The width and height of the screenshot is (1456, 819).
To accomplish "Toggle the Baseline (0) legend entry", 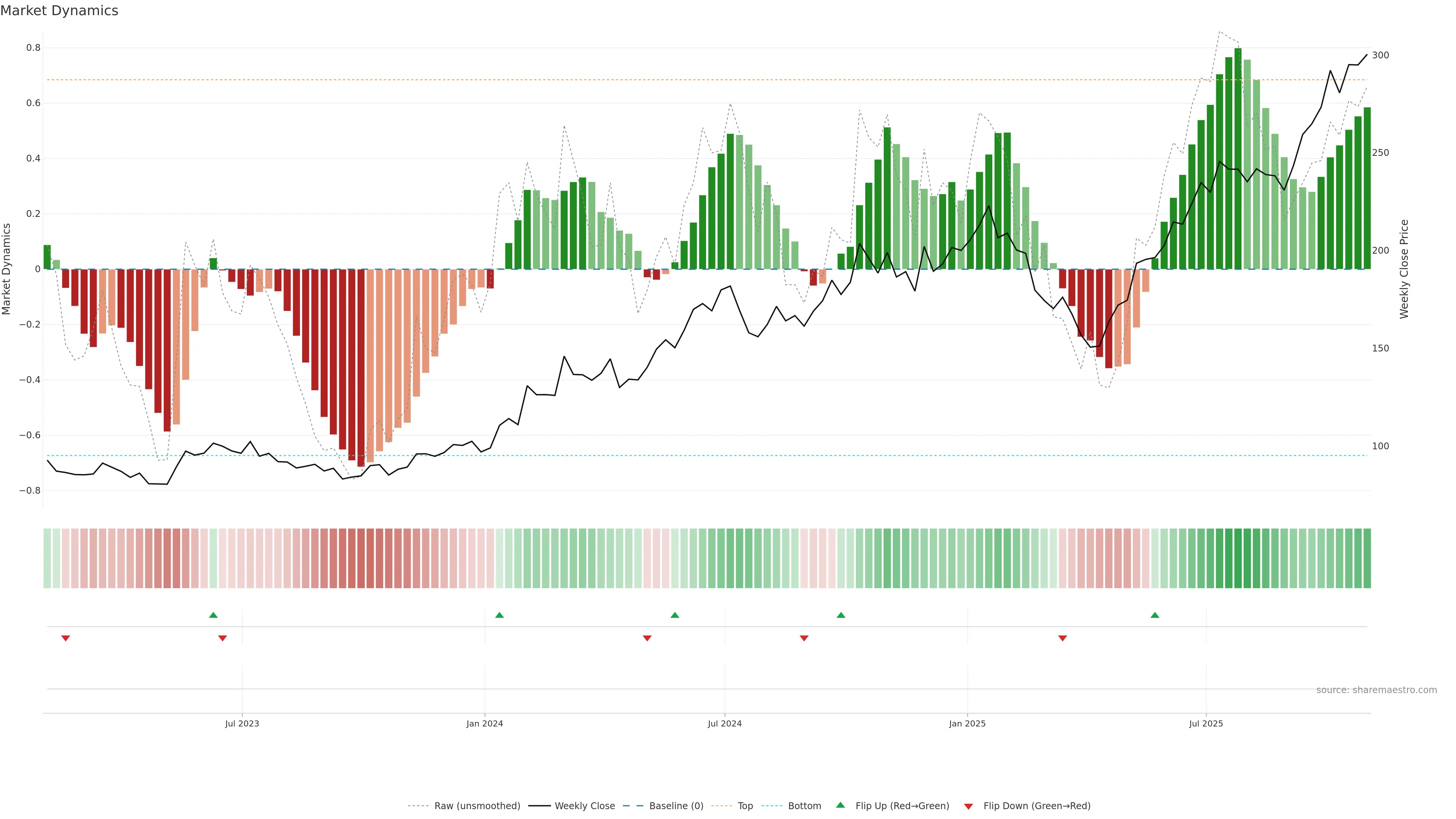I will [x=676, y=805].
